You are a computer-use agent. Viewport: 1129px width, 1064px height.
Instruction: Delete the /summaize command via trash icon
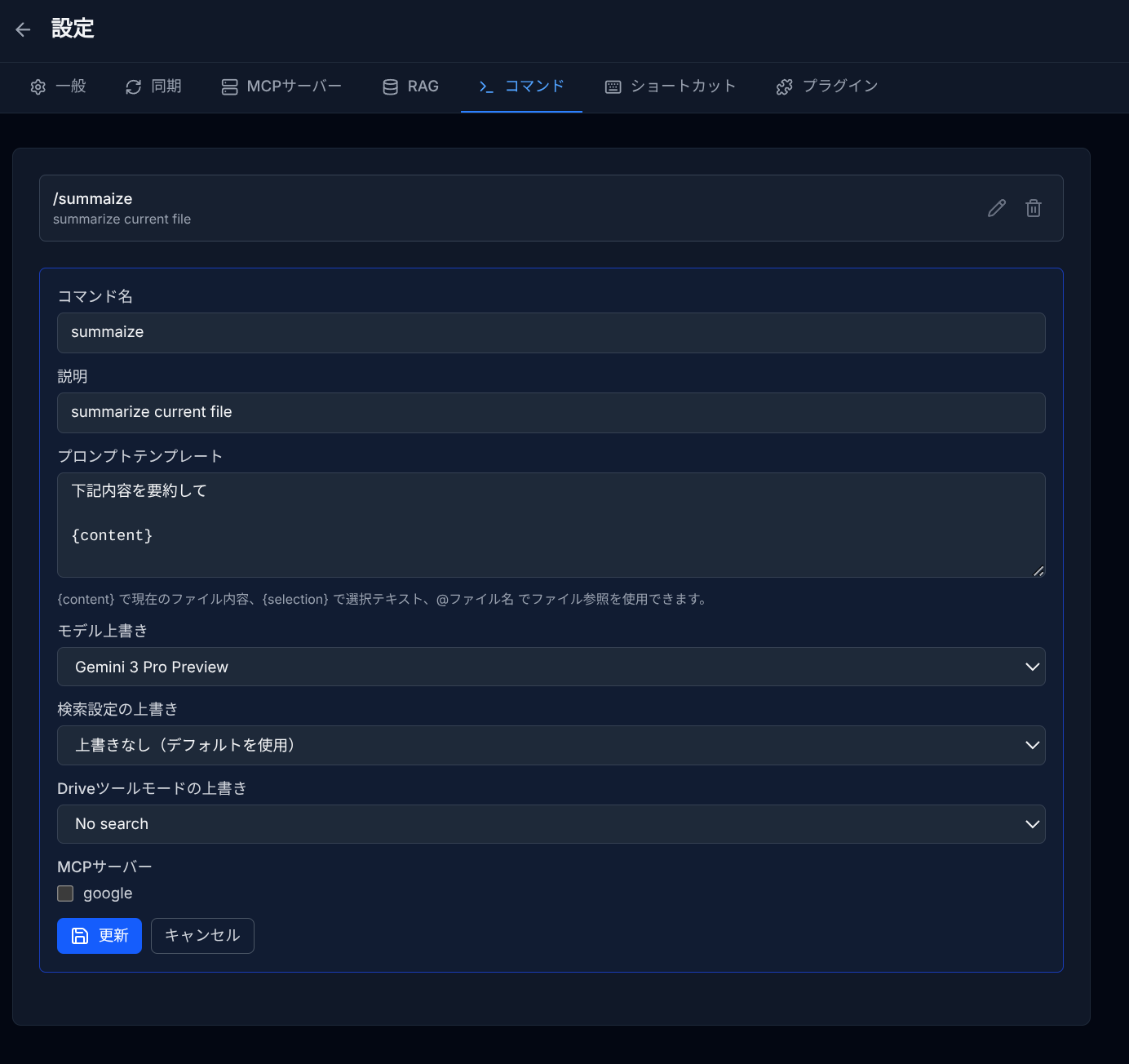pyautogui.click(x=1034, y=208)
